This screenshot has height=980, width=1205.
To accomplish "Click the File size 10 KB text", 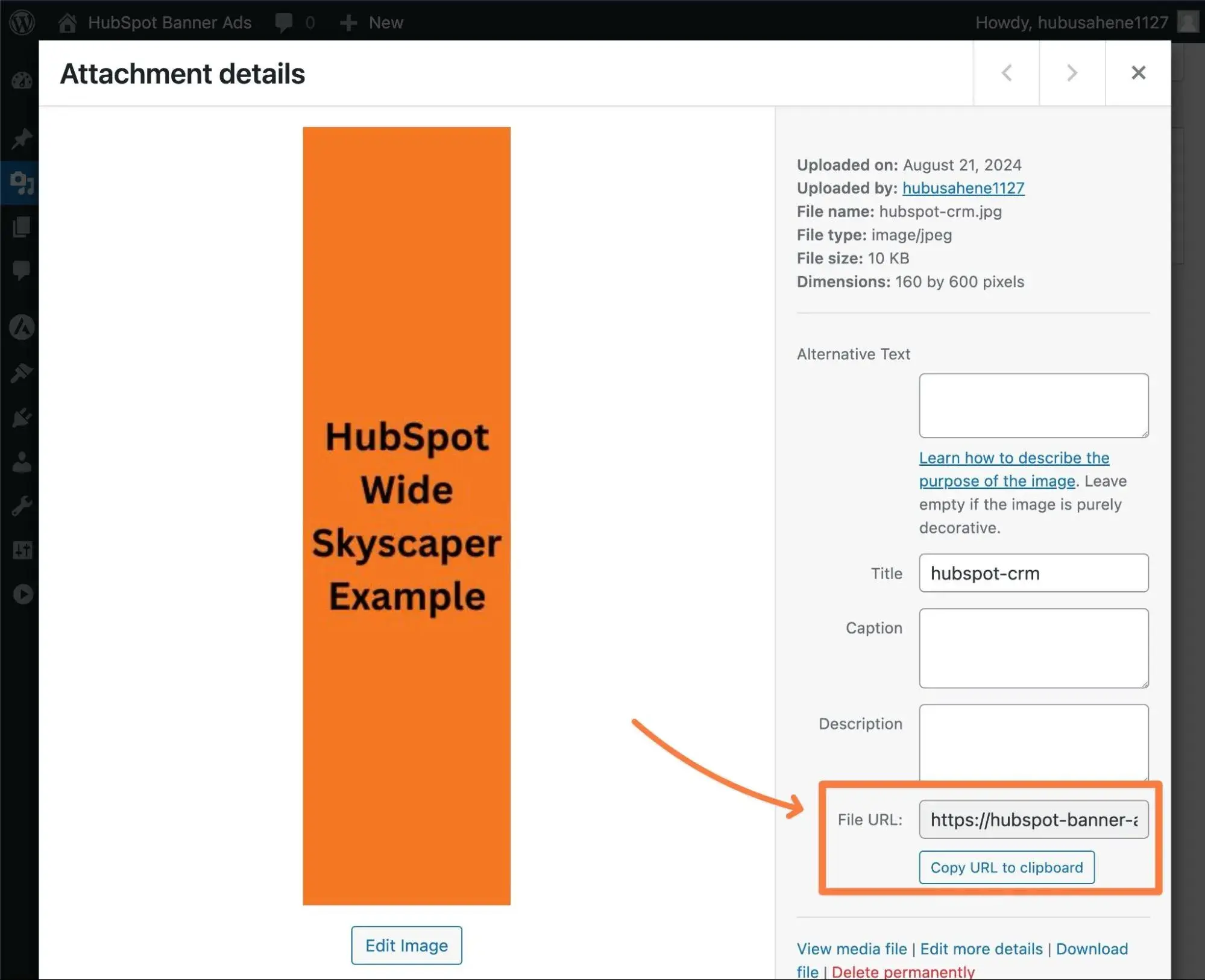I will pyautogui.click(x=853, y=259).
